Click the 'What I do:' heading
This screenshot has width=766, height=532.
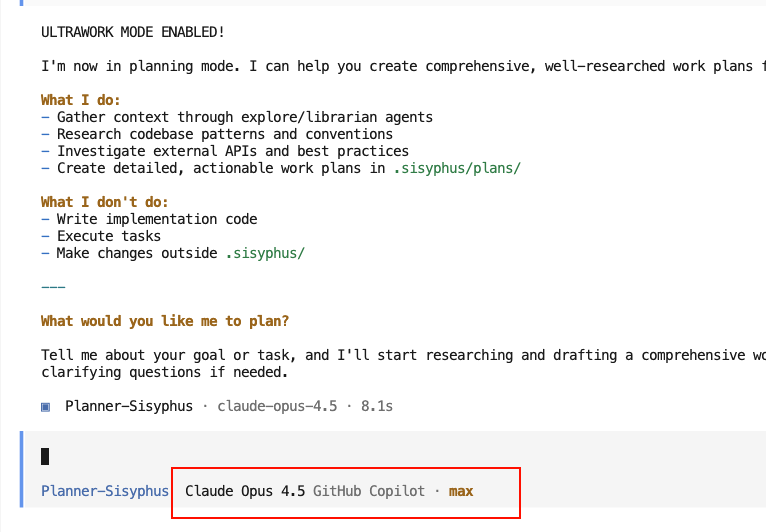coord(81,100)
